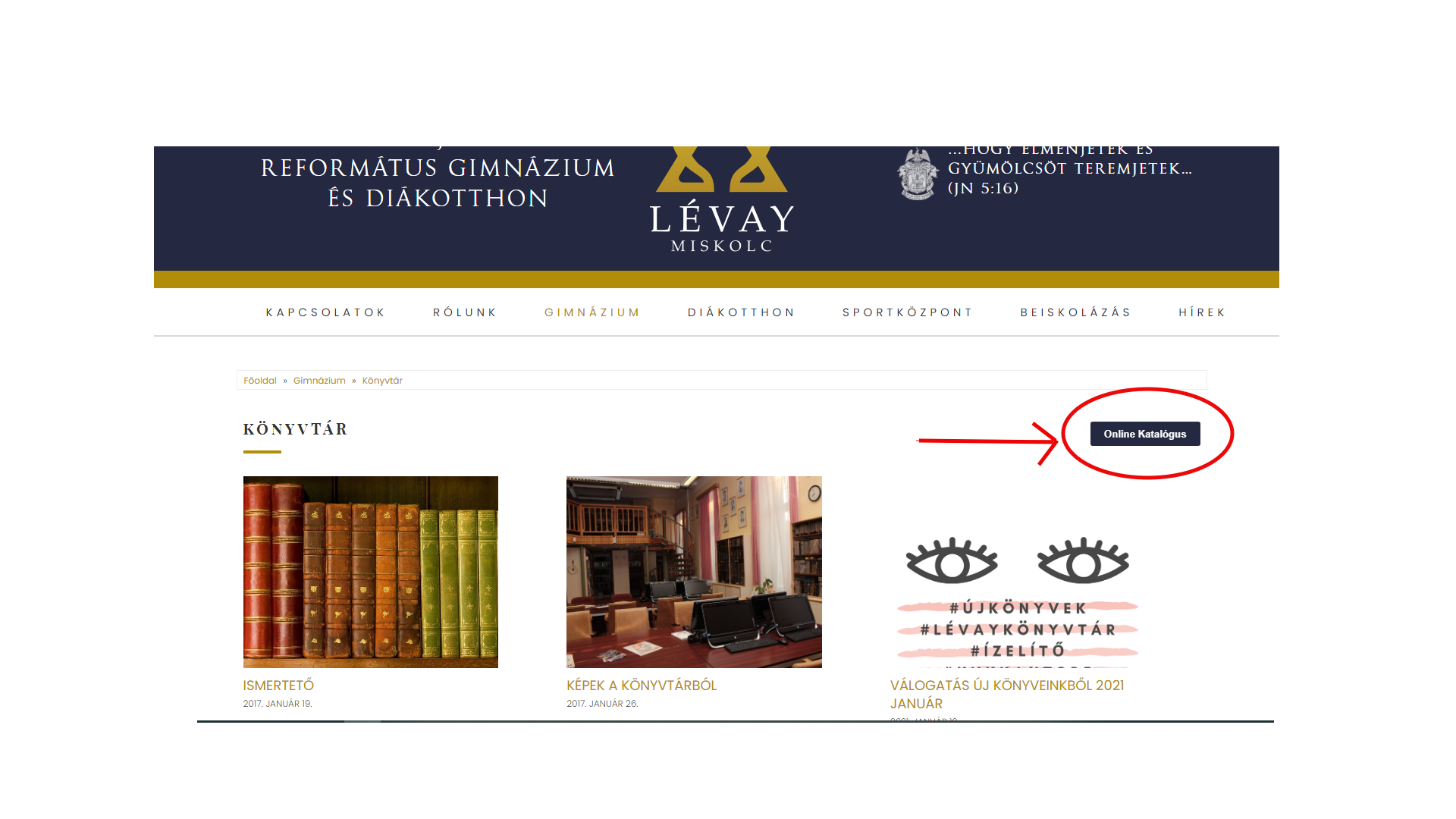Open the old books thumbnail image
Viewport: 1456px width, 819px height.
pyautogui.click(x=370, y=572)
